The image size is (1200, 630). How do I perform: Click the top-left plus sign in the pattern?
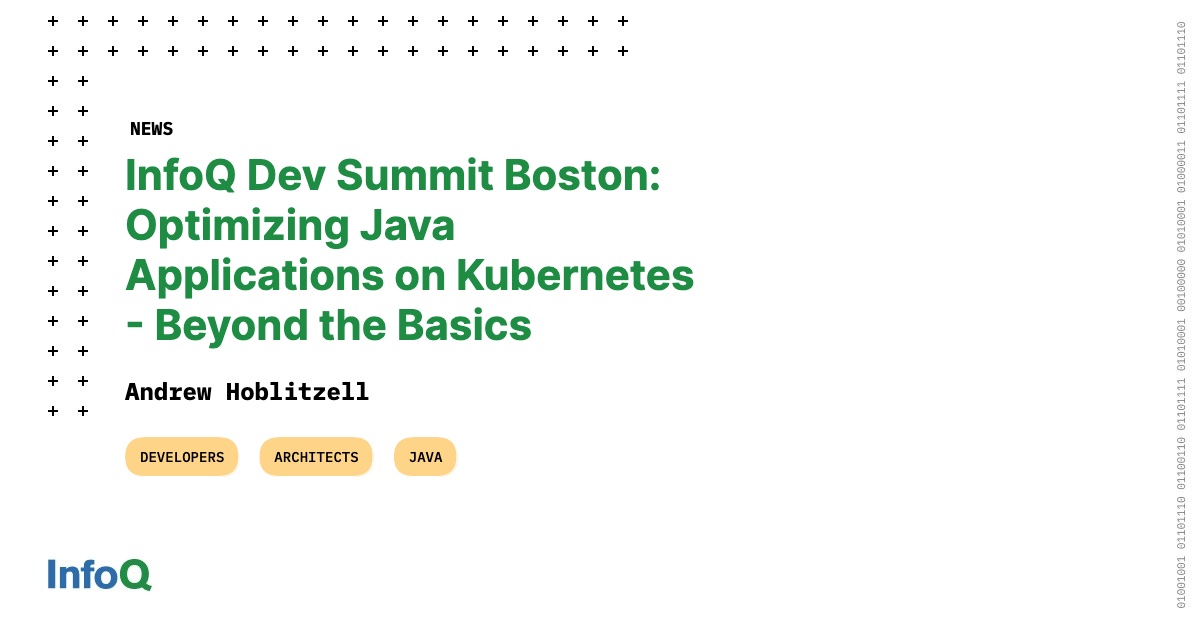tap(53, 21)
